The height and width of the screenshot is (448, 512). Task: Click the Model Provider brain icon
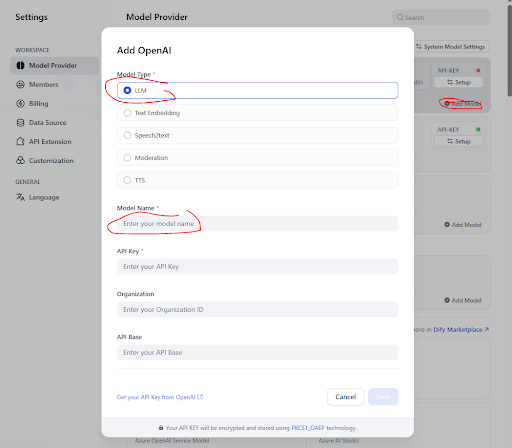[x=20, y=65]
